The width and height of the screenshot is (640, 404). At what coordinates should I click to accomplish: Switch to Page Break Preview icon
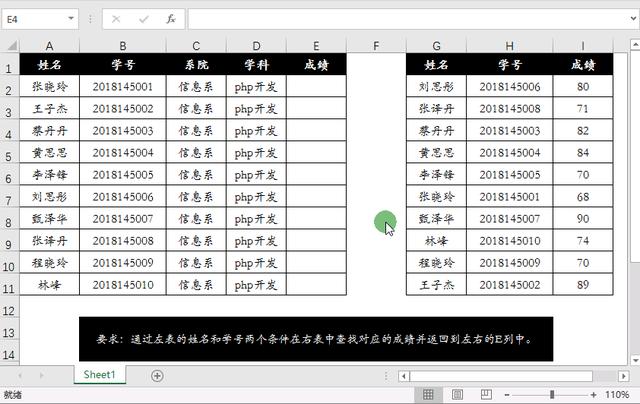pos(486,395)
